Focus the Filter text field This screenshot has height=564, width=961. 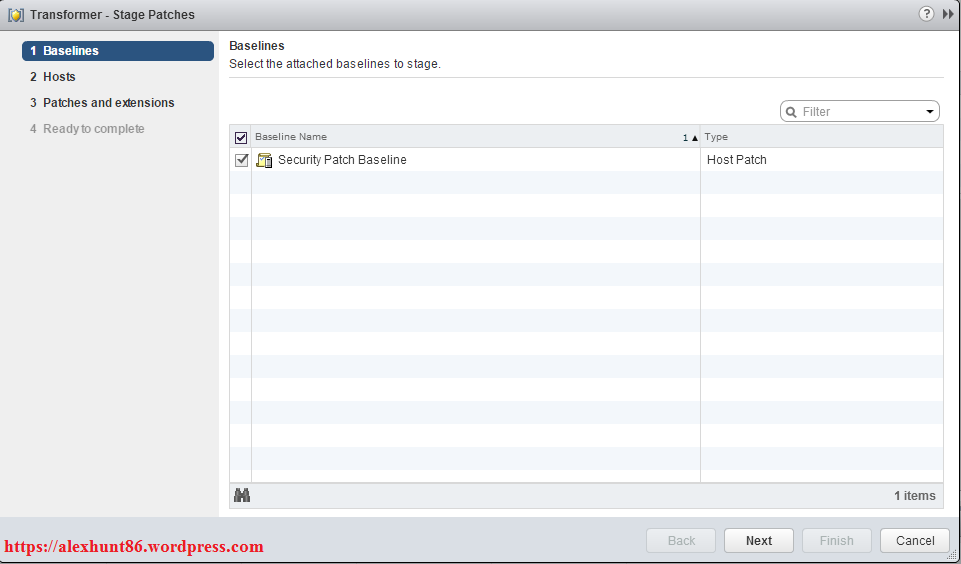(x=860, y=112)
